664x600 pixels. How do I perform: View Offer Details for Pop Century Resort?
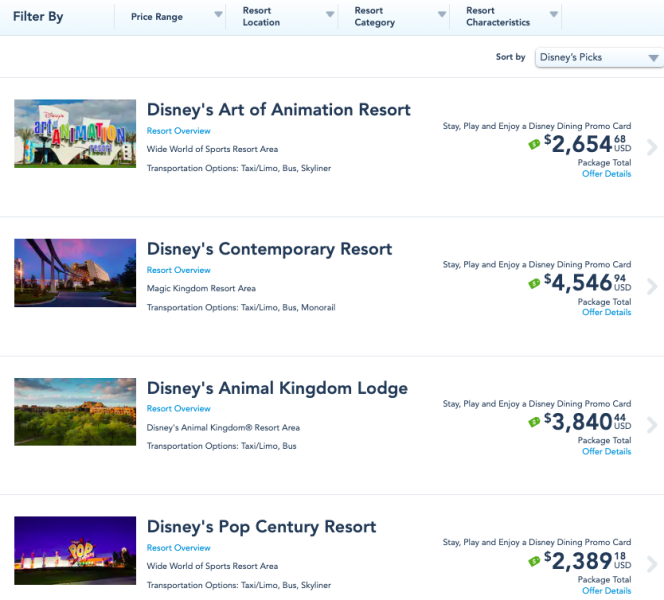pyautogui.click(x=606, y=591)
